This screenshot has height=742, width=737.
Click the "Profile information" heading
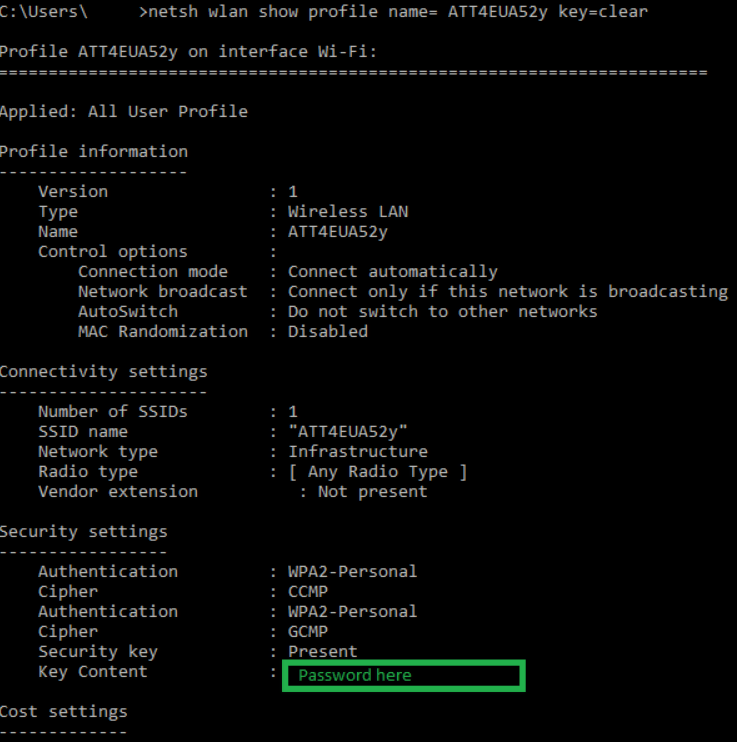[x=93, y=151]
